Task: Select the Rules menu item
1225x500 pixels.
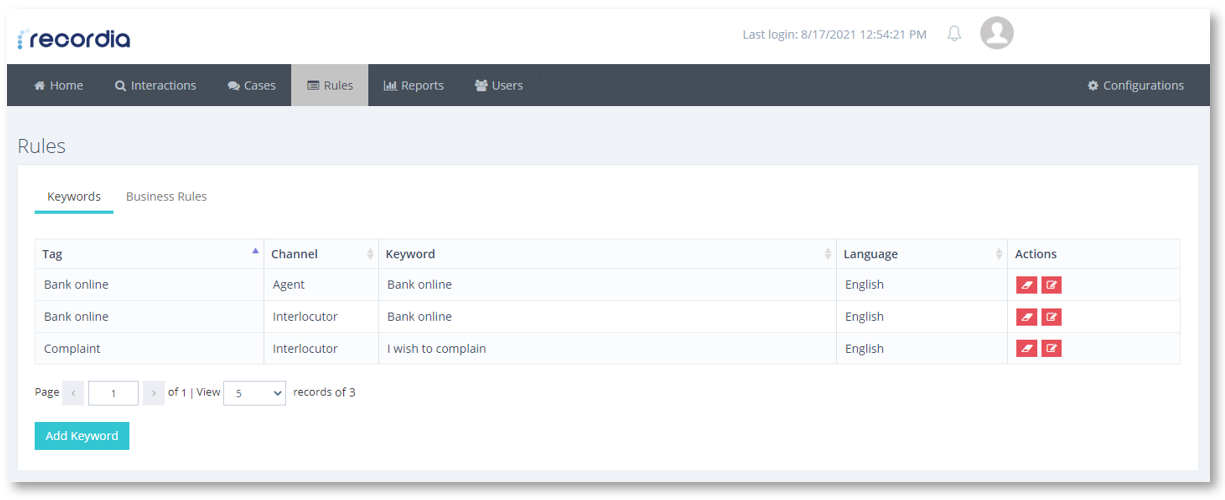Action: pos(330,85)
